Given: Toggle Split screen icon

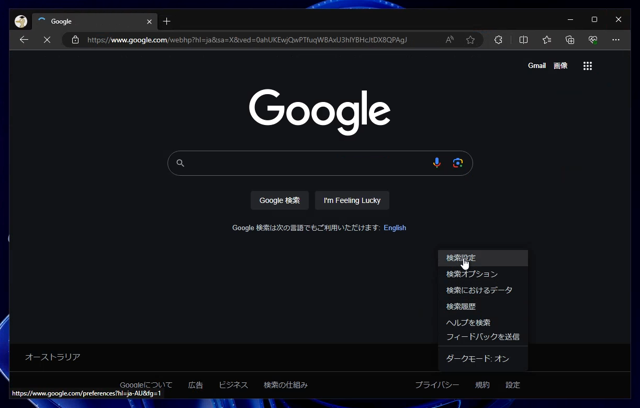Looking at the screenshot, I should tap(523, 40).
